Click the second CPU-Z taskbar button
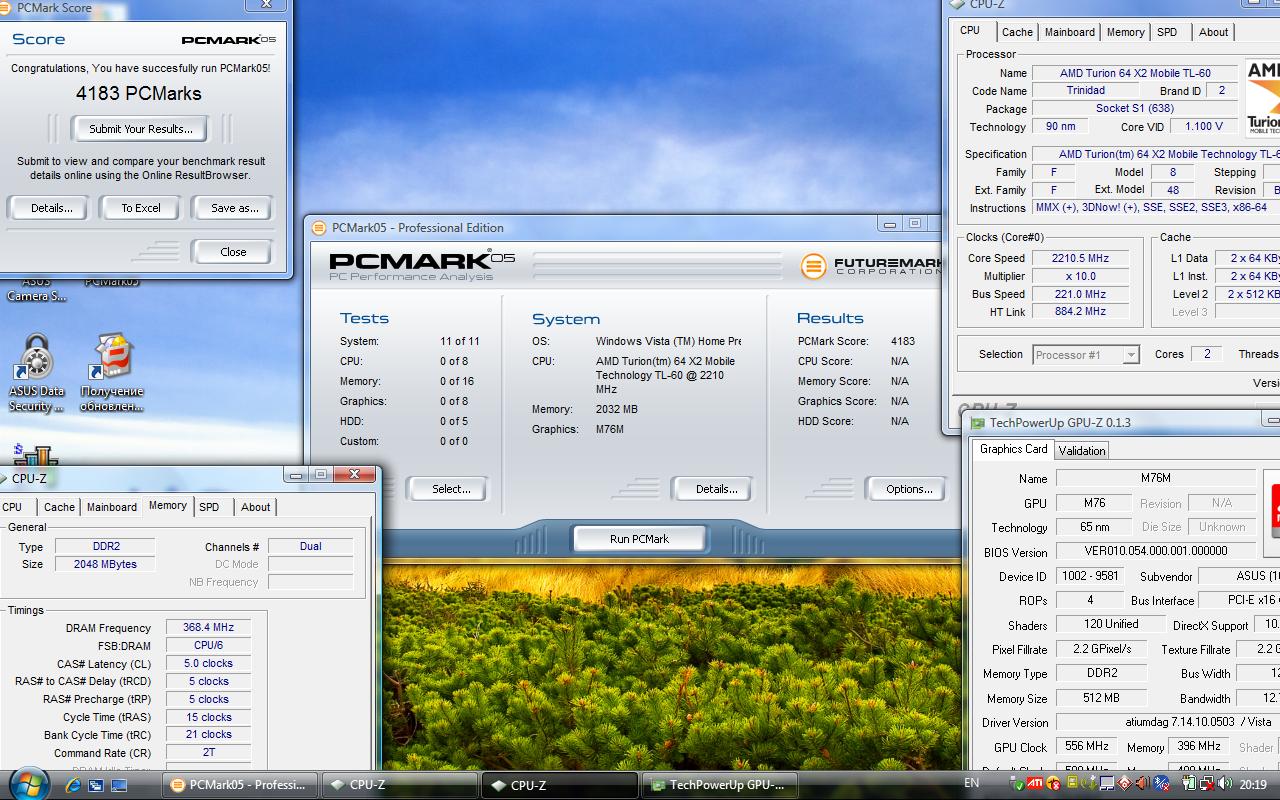The image size is (1280, 800). 560,785
